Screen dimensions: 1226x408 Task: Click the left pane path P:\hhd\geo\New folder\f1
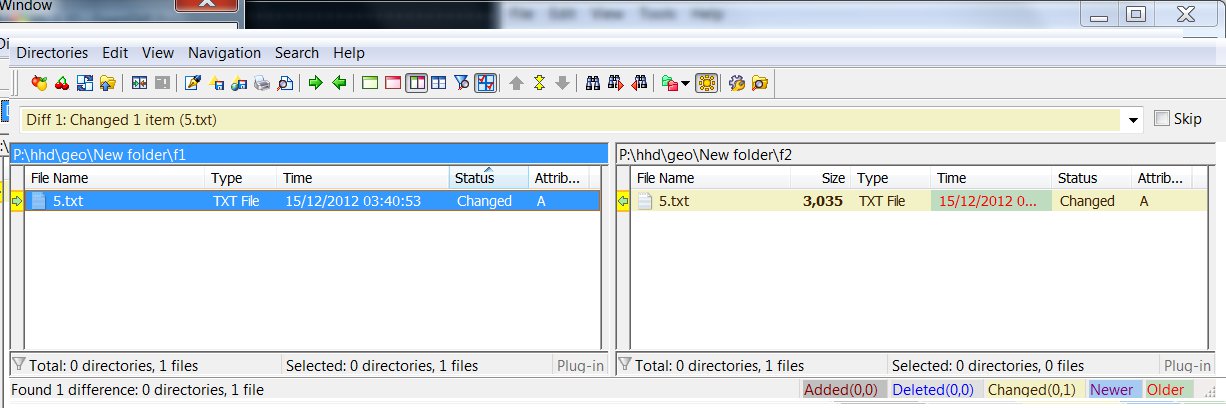[x=310, y=155]
